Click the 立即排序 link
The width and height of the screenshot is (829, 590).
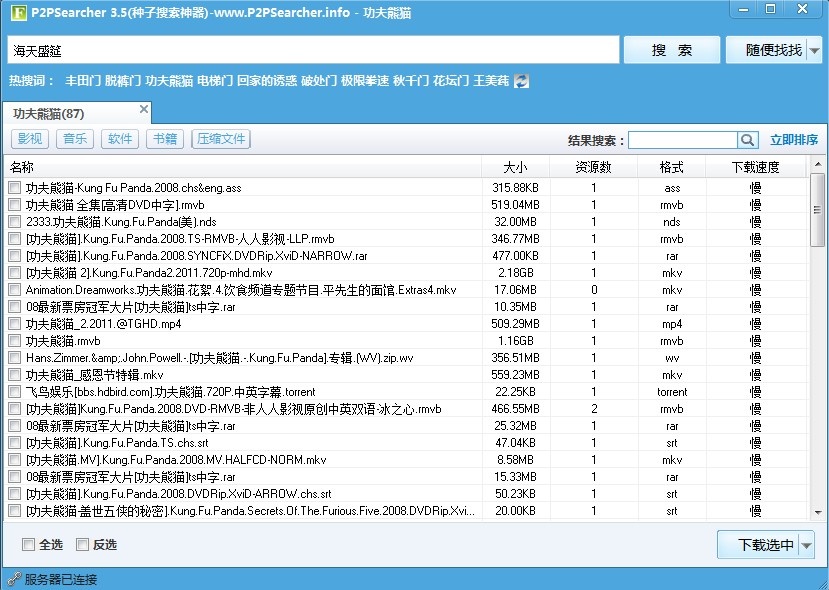[794, 140]
